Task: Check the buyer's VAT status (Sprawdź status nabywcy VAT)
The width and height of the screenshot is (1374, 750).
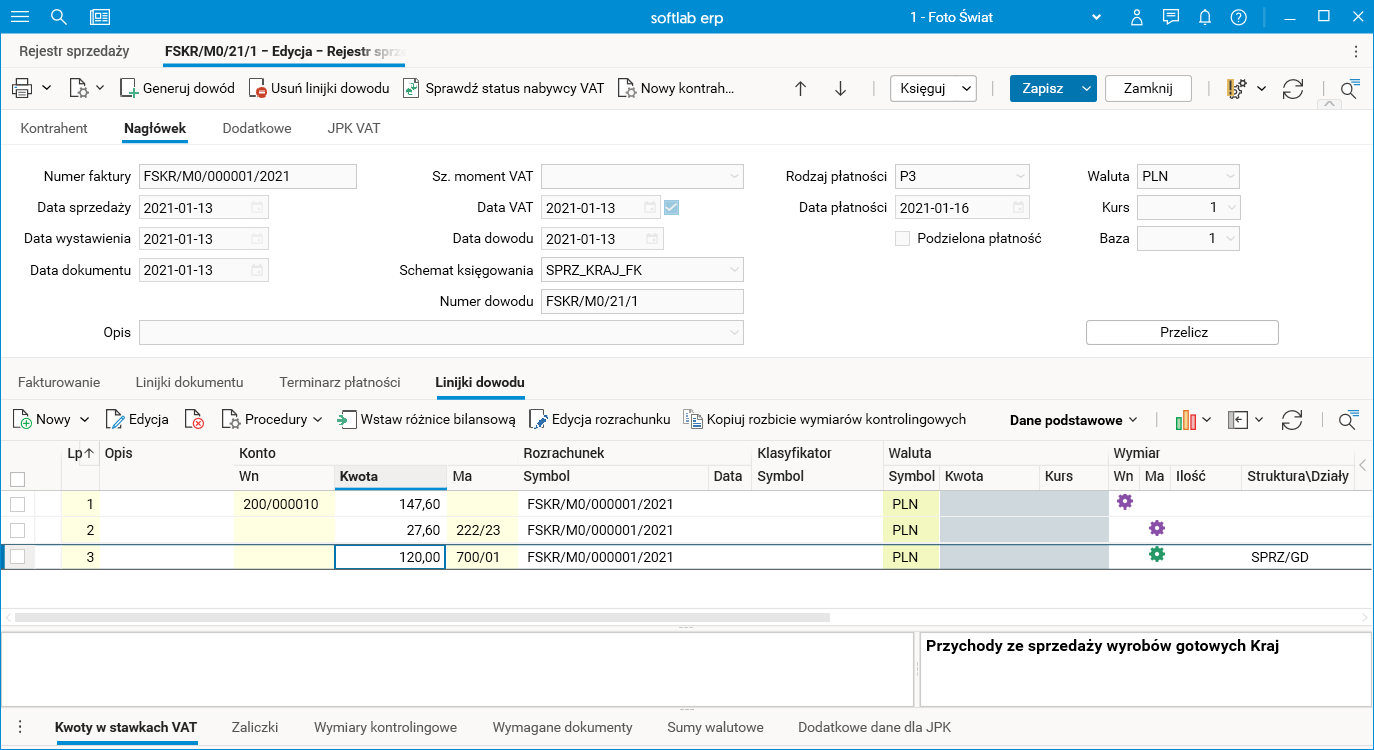Action: tap(411, 88)
